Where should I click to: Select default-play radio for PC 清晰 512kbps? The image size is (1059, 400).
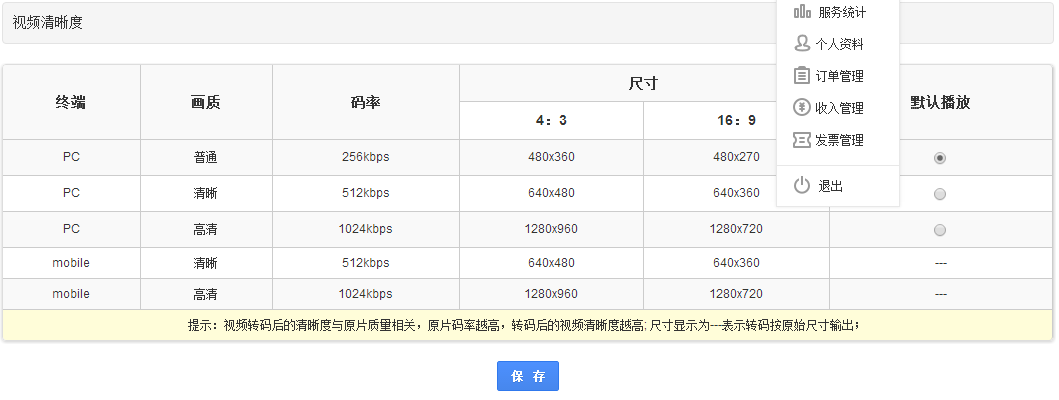point(940,194)
